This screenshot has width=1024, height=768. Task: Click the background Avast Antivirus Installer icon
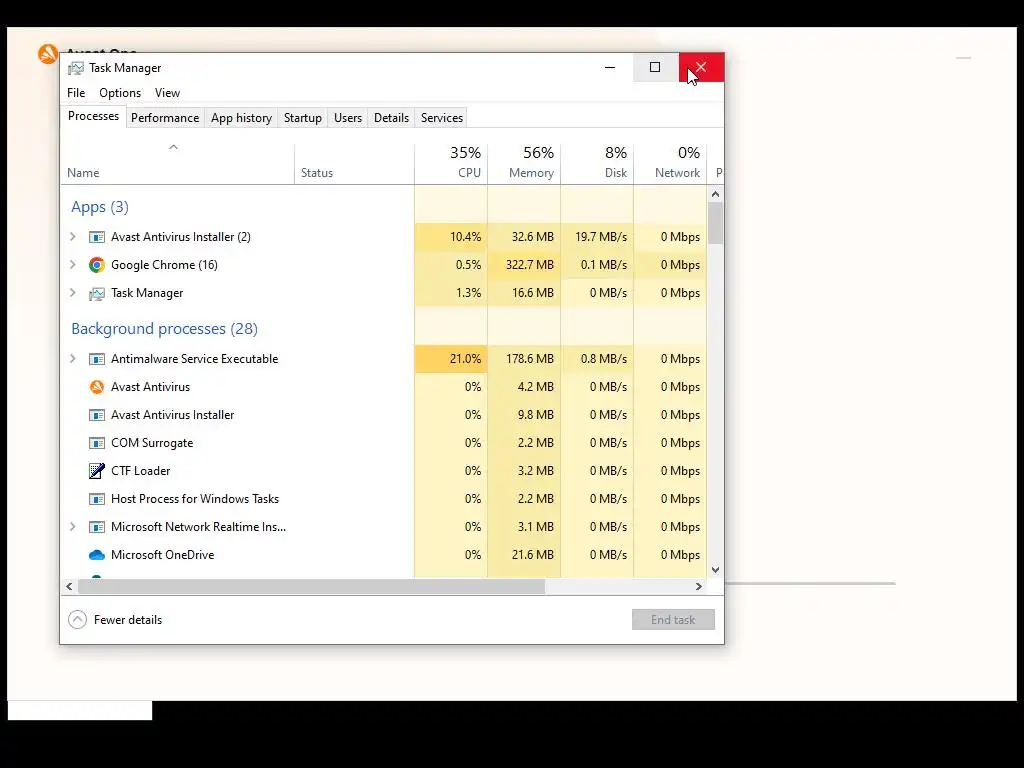[97, 415]
